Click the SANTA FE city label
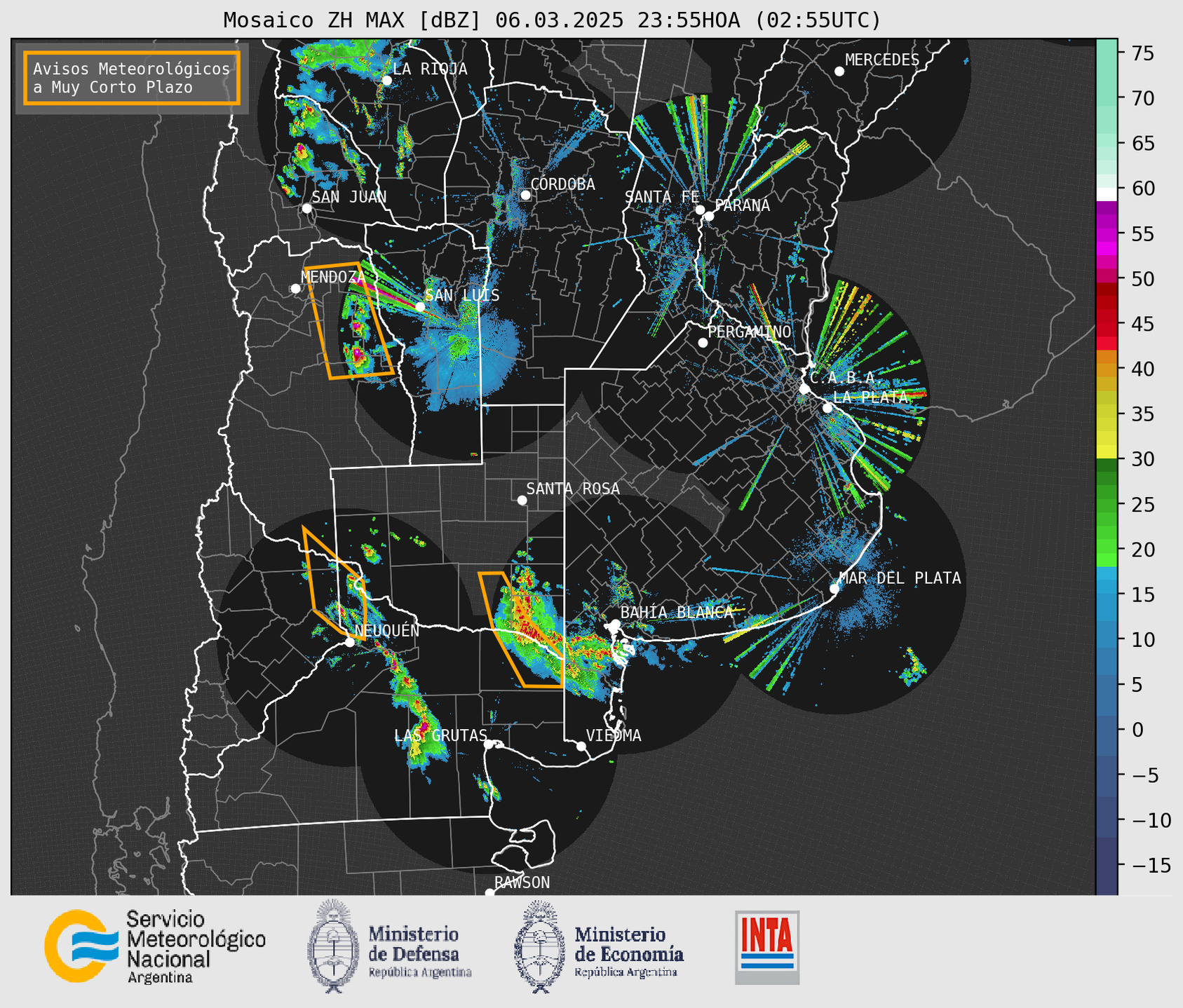1183x1008 pixels. click(x=662, y=197)
